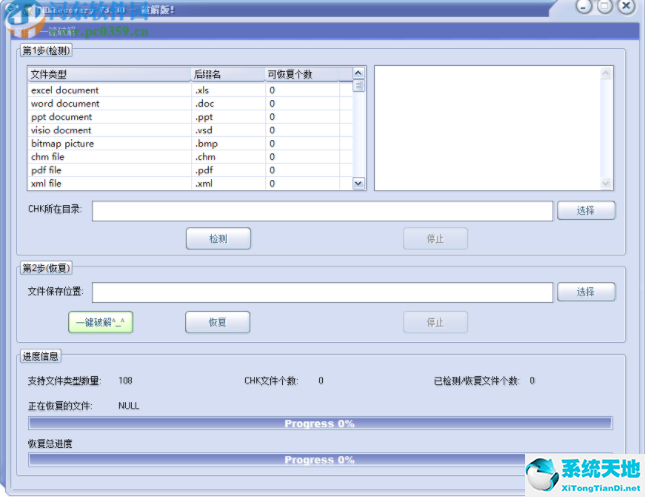This screenshot has width=645, height=497.
Task: Click the 恢复总进度 Progress 0% bar
Action: coord(320,460)
